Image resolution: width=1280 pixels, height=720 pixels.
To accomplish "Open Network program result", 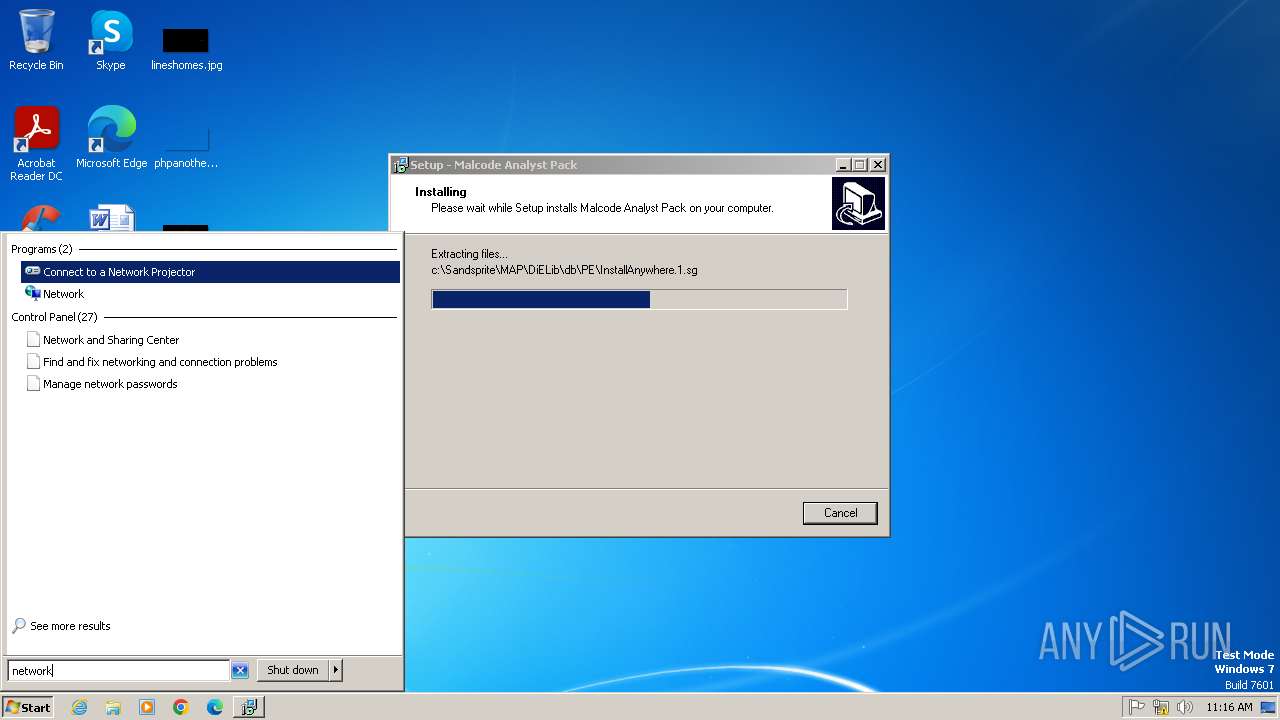I will point(210,294).
